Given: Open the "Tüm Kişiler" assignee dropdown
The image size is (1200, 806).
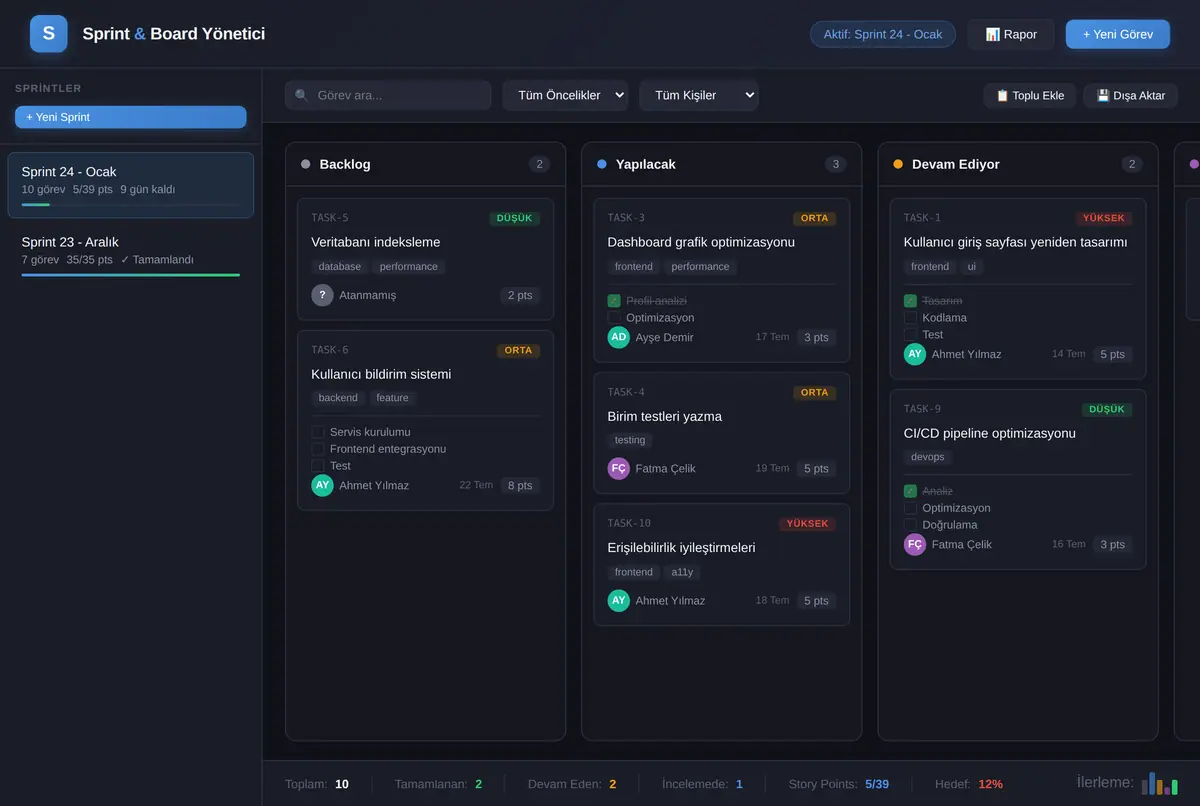Looking at the screenshot, I should 699,95.
